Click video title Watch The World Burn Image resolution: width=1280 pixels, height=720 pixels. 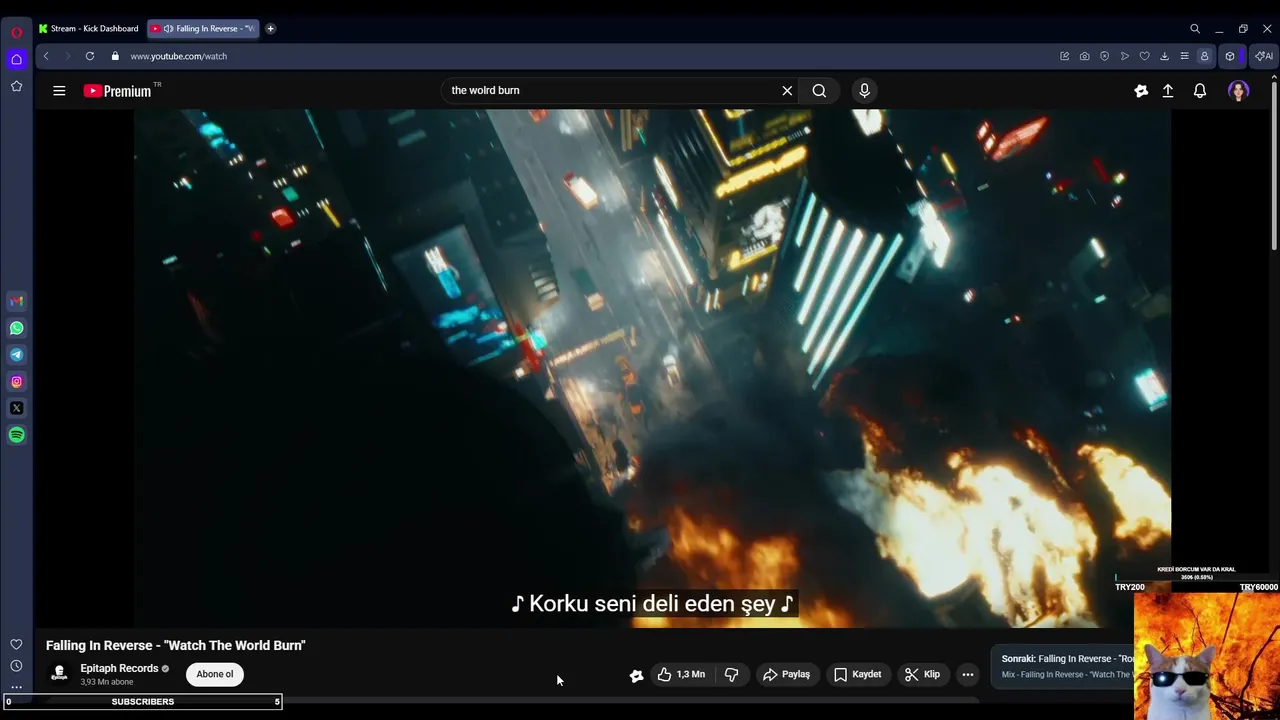point(176,646)
